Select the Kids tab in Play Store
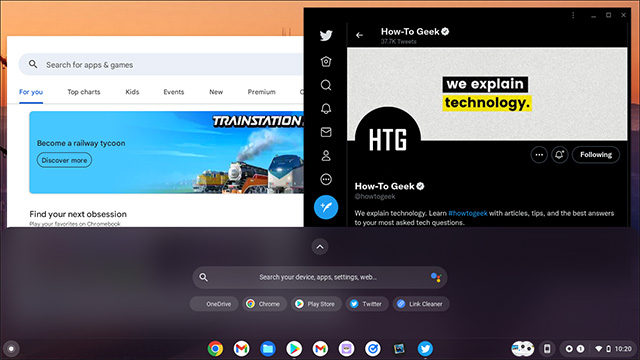 pyautogui.click(x=132, y=92)
